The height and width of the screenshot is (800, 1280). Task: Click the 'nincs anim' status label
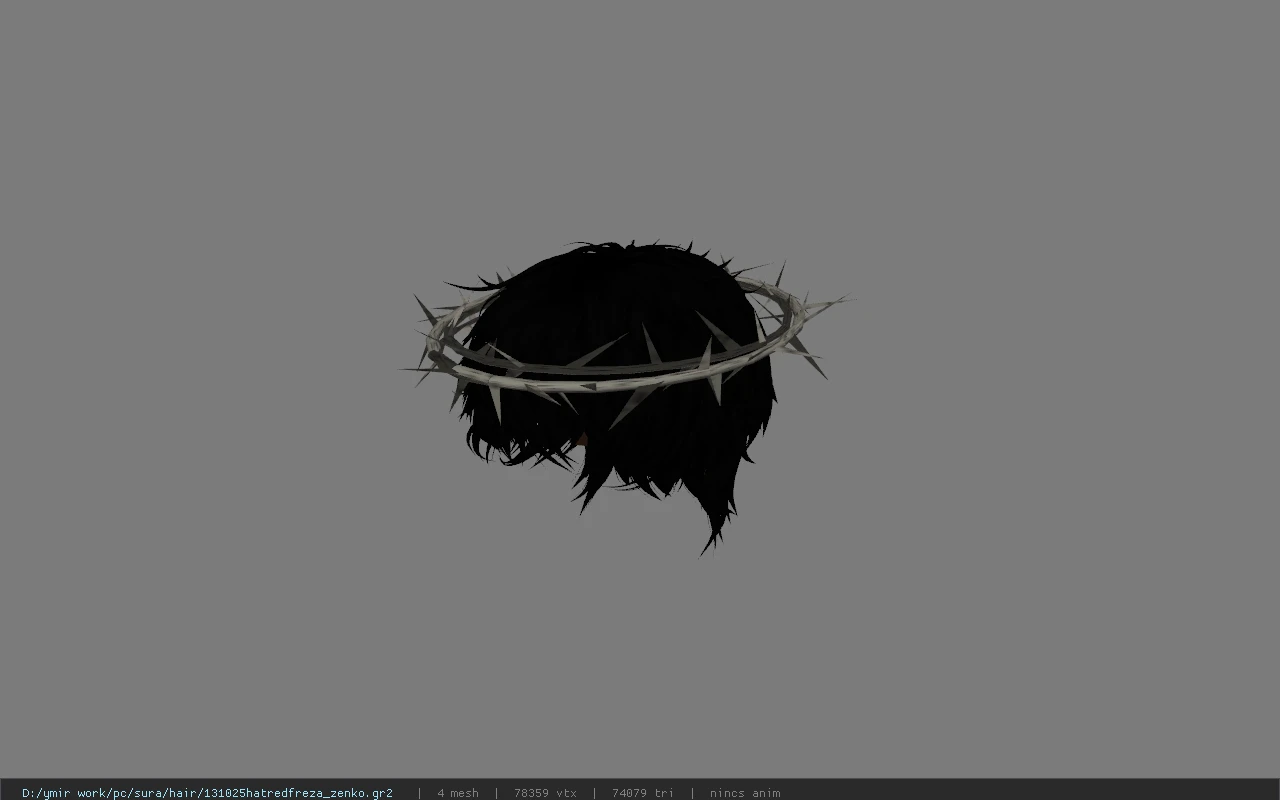pyautogui.click(x=745, y=793)
